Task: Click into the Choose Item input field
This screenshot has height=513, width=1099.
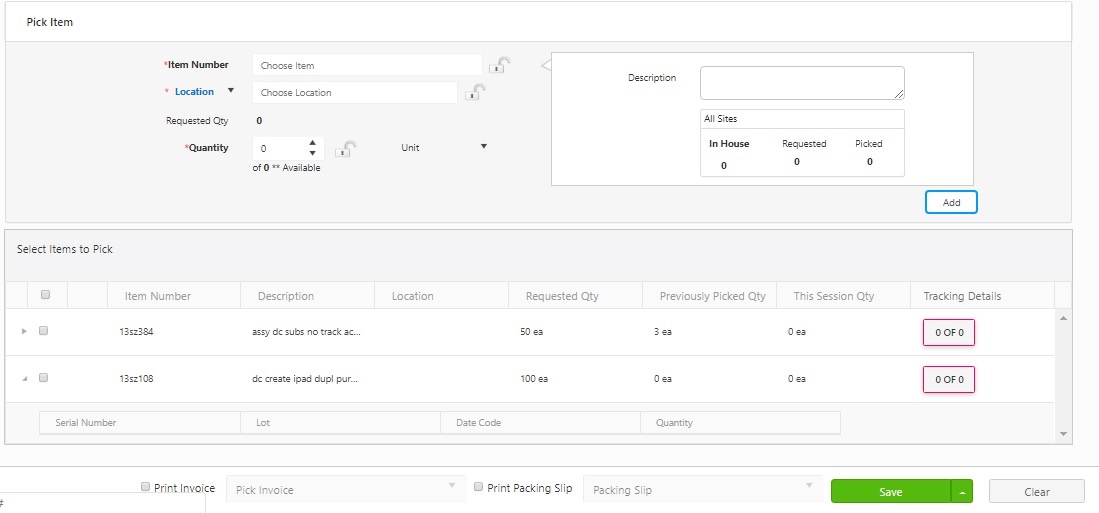Action: (366, 66)
